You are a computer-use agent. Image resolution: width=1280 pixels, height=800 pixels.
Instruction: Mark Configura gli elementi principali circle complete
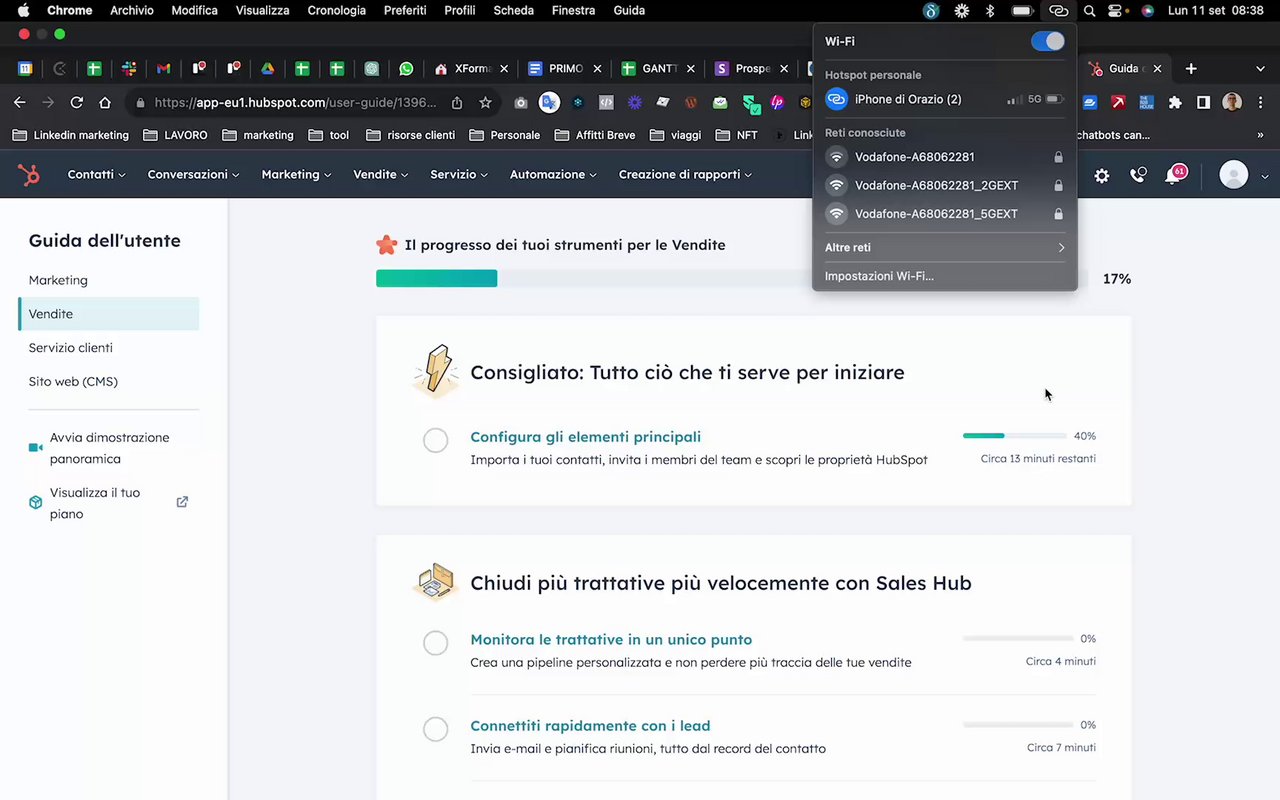tap(435, 440)
